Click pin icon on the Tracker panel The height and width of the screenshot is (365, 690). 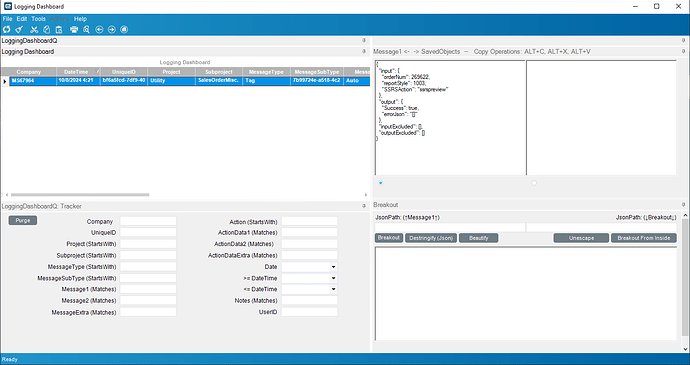363,206
